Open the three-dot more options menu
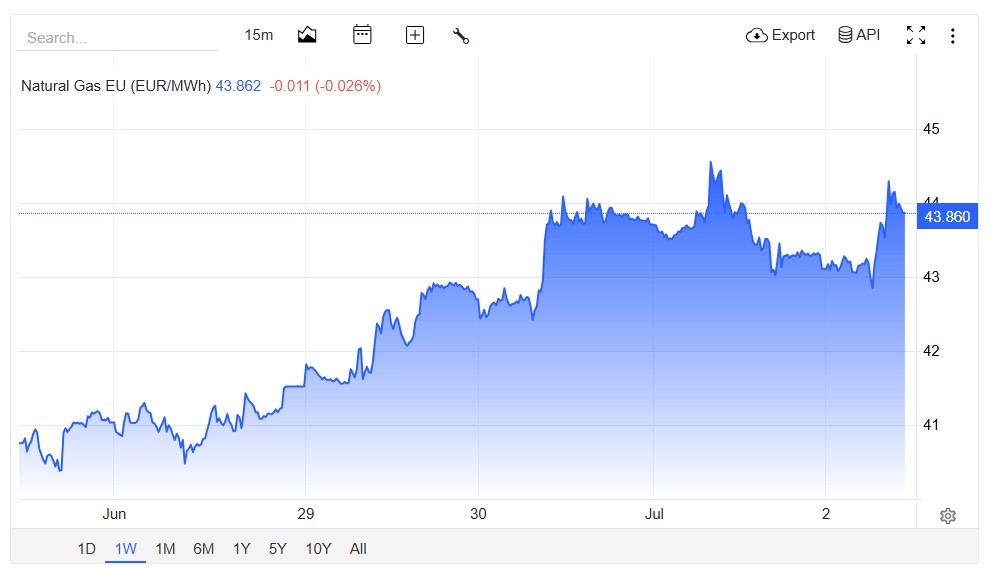The image size is (990, 571). pos(952,35)
